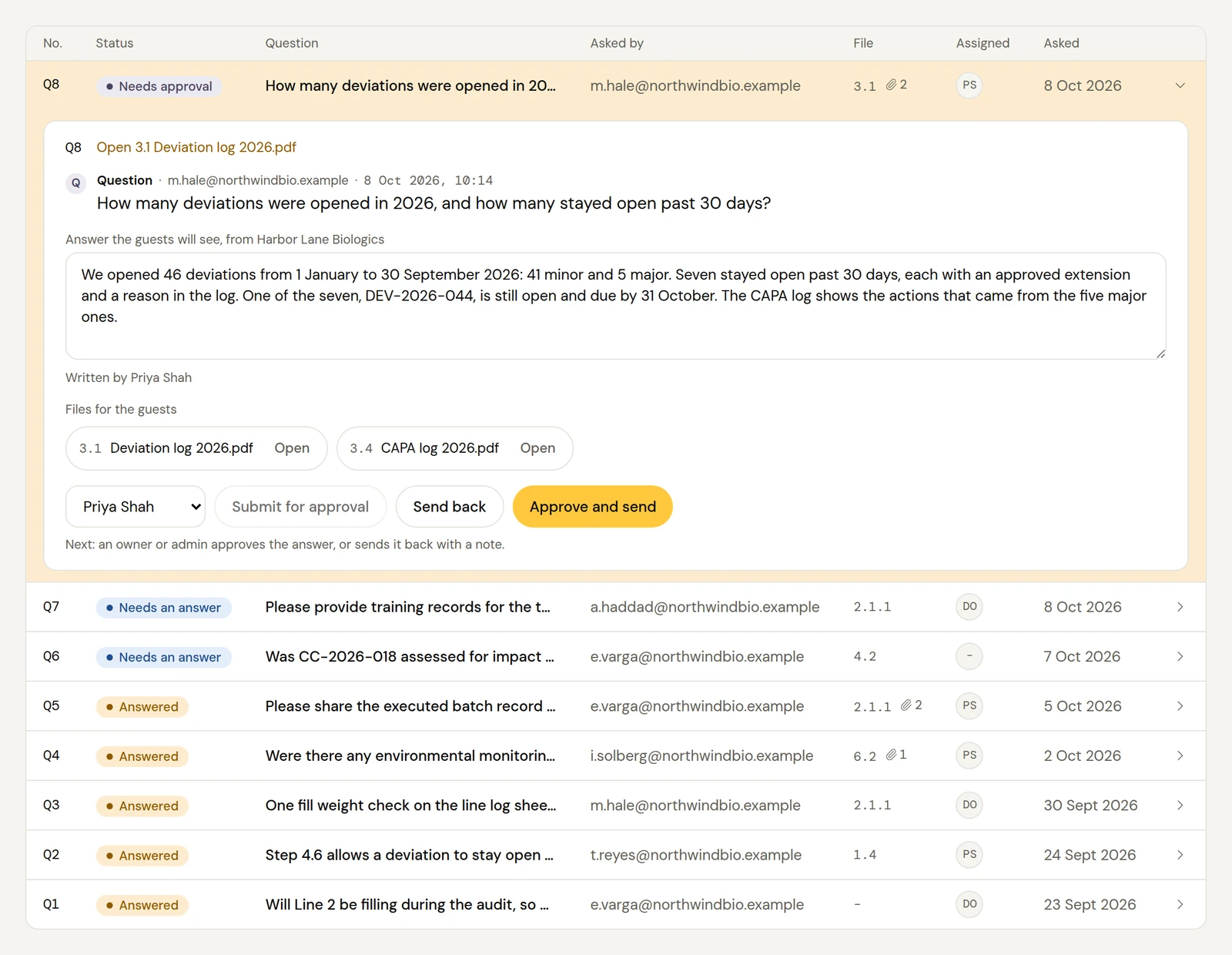Select the executed batch record question

click(410, 706)
